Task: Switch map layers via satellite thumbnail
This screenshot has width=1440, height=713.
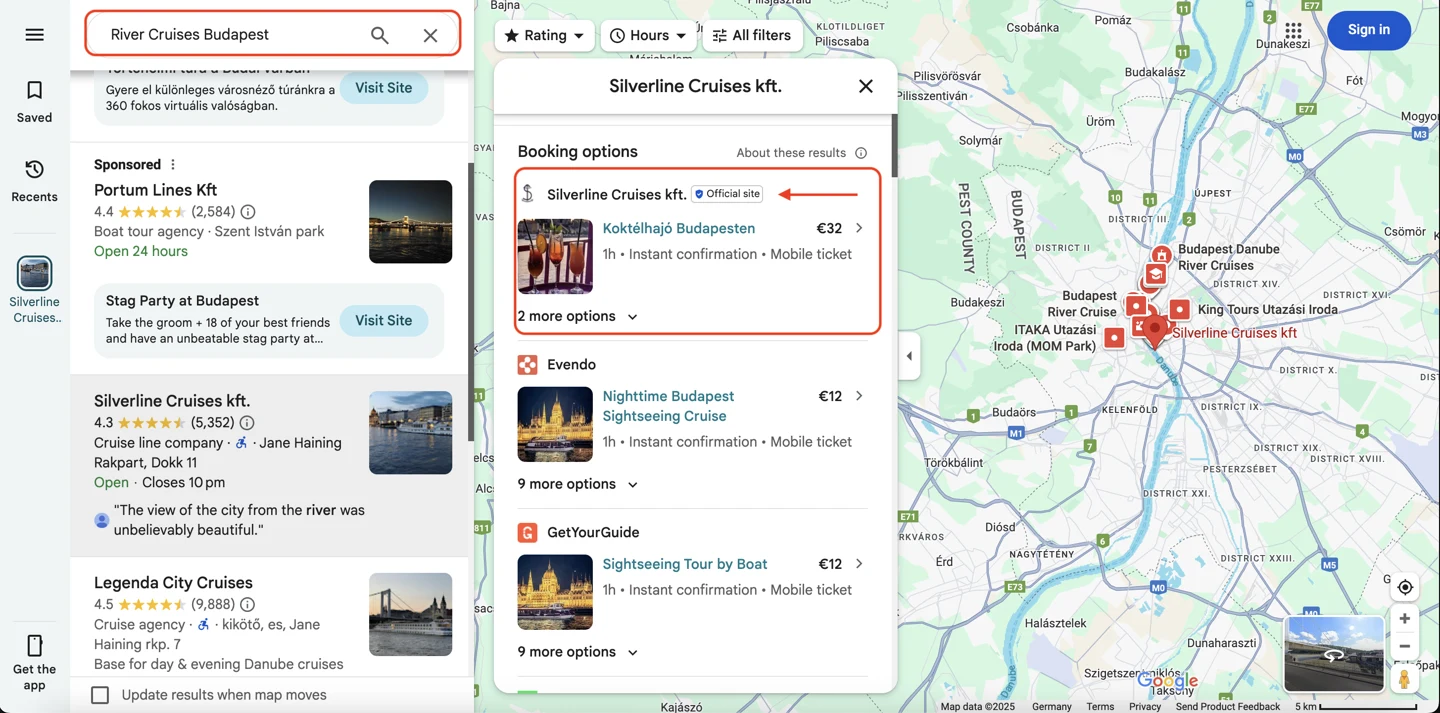Action: [1334, 654]
